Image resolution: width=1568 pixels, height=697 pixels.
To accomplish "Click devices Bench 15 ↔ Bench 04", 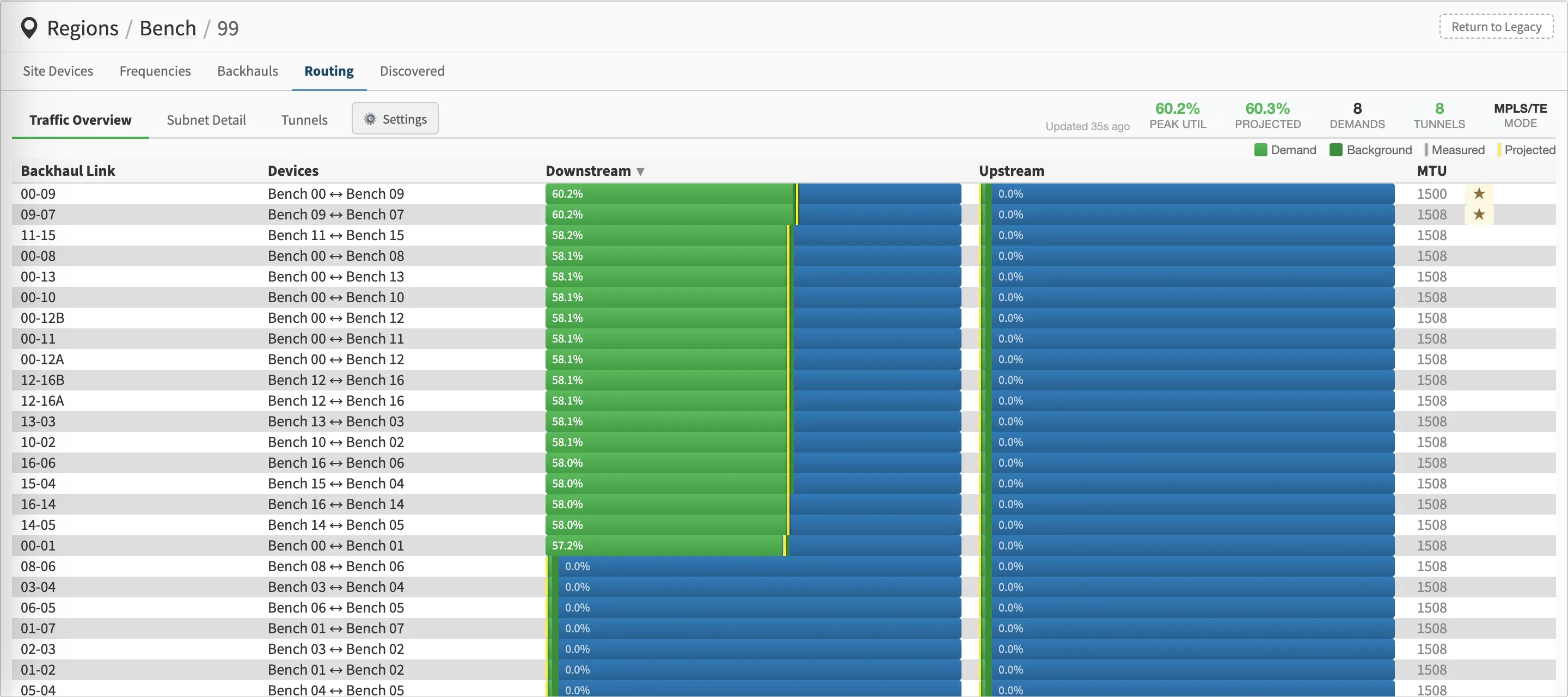I will (335, 484).
